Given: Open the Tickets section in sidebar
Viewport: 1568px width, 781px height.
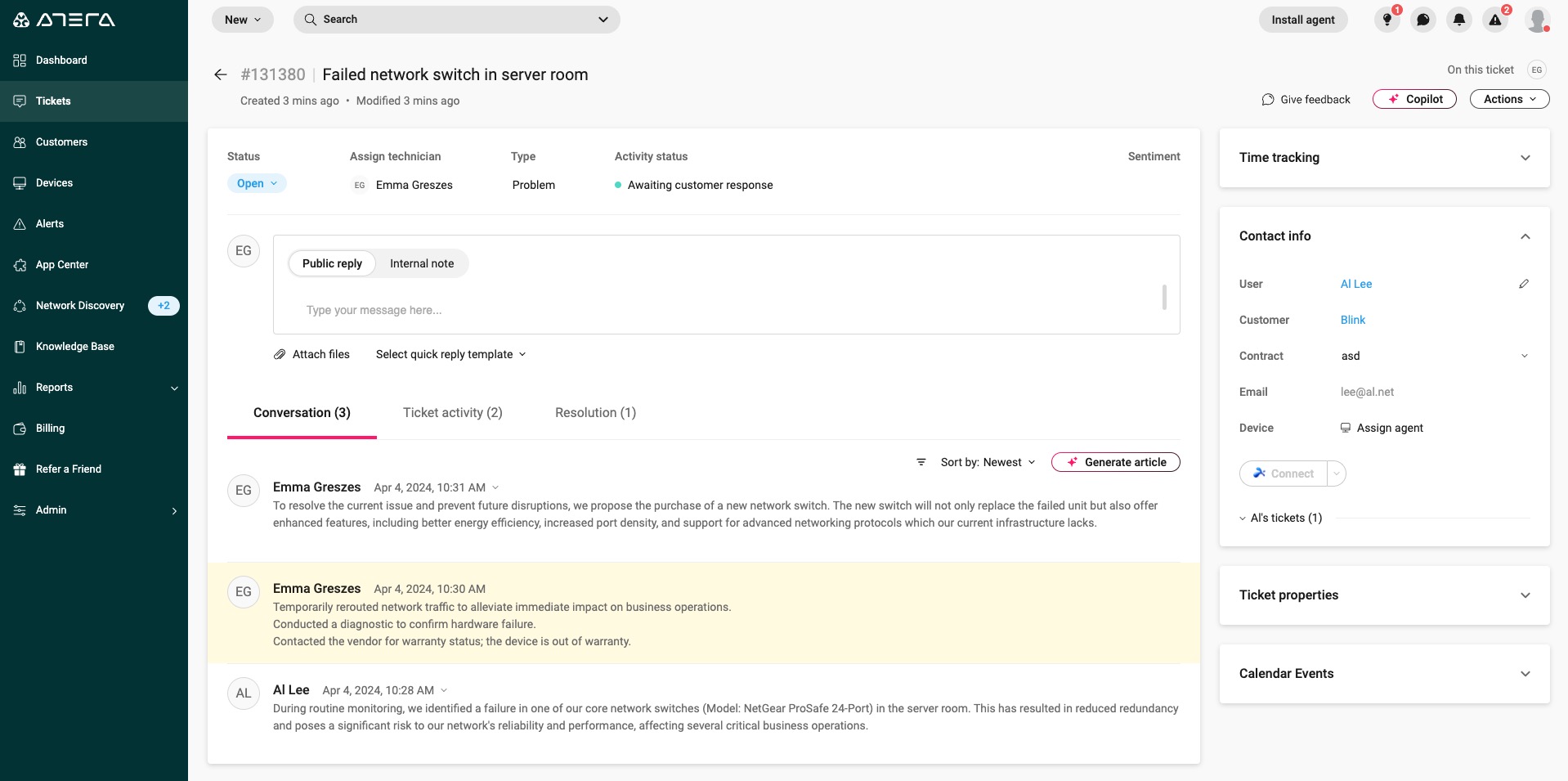Looking at the screenshot, I should click(x=94, y=101).
